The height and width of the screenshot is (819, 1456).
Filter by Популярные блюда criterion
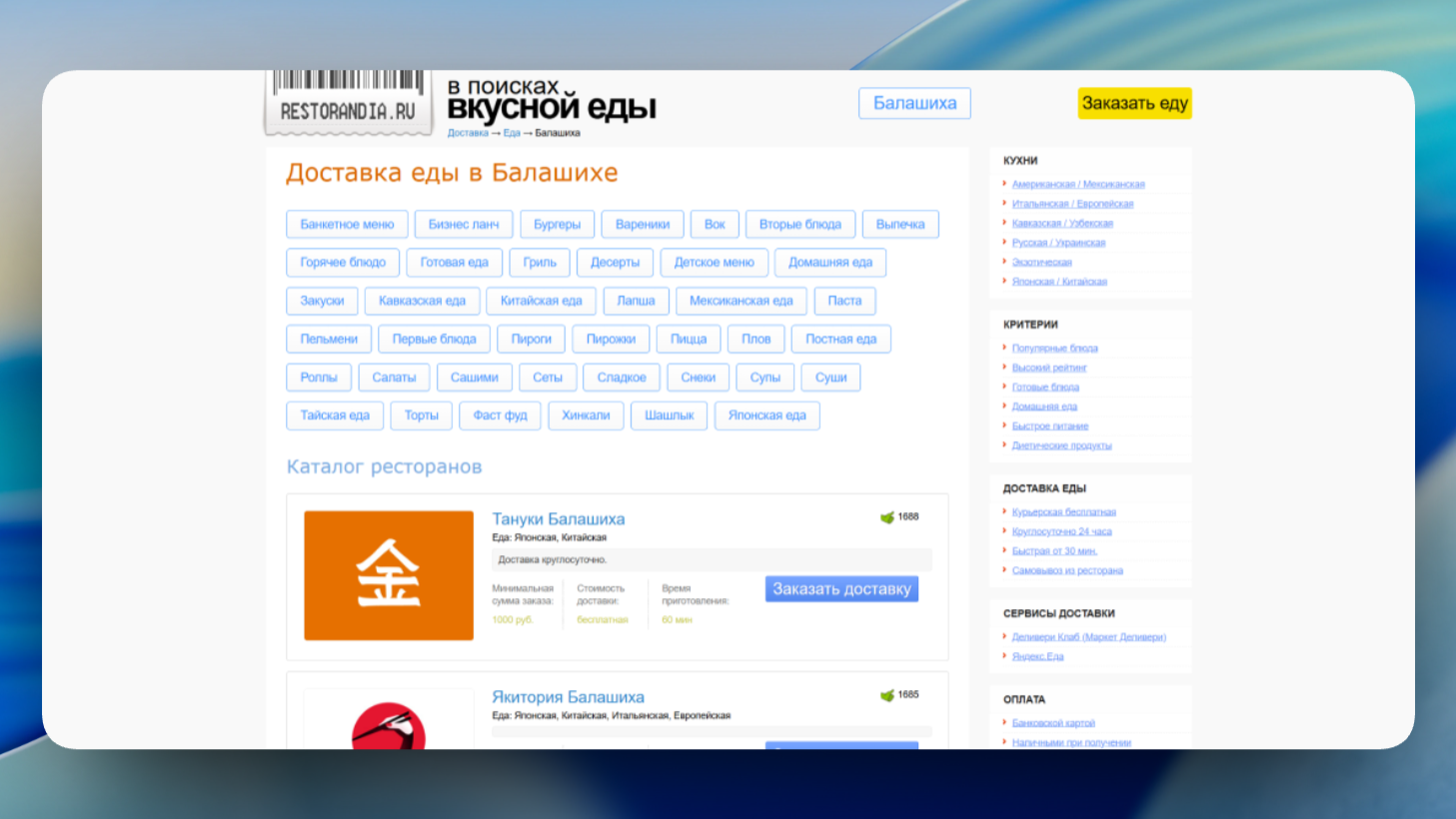[x=1054, y=349]
